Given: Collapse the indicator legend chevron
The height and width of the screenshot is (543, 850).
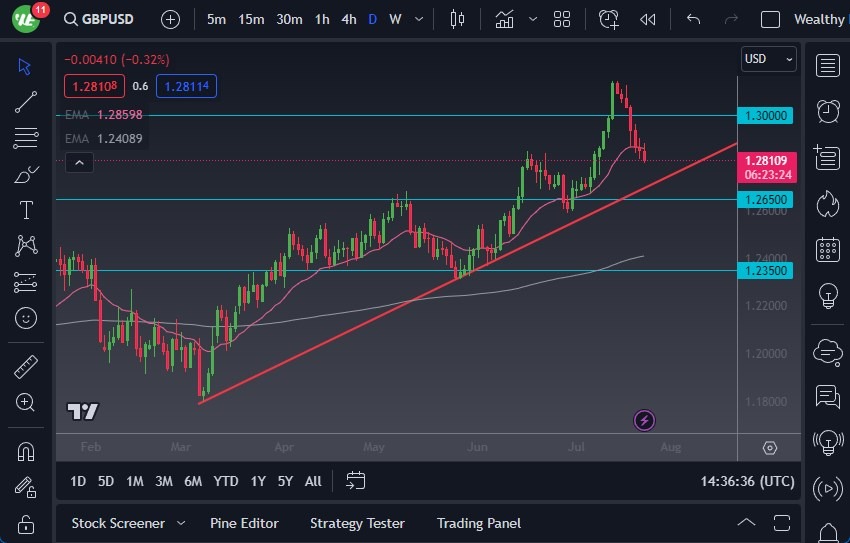Looking at the screenshot, I should coord(80,162).
